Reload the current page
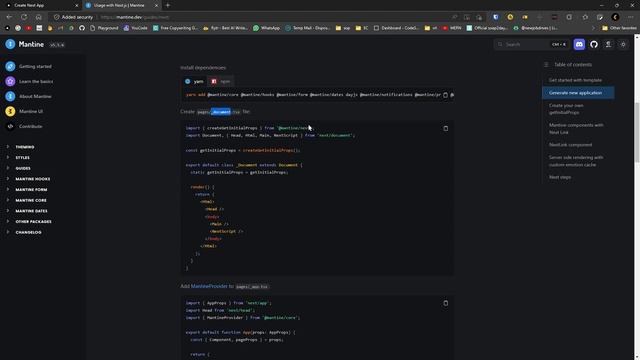Image resolution: width=640 pixels, height=360 pixels. (x=24, y=17)
